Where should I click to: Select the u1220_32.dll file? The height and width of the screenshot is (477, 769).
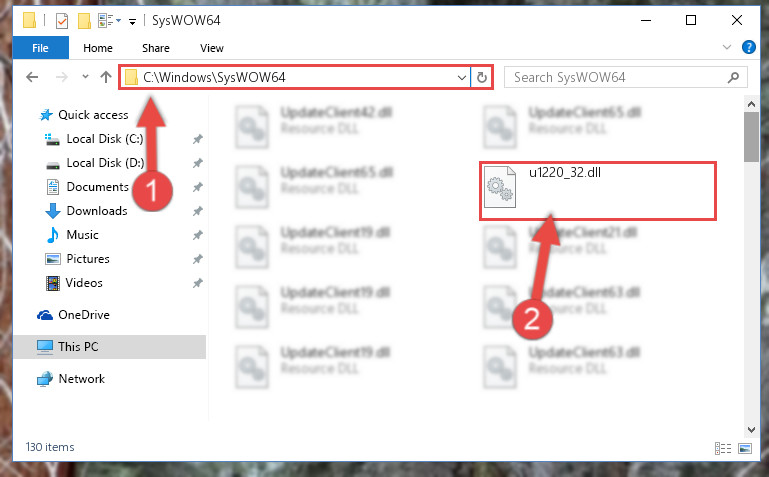(597, 191)
